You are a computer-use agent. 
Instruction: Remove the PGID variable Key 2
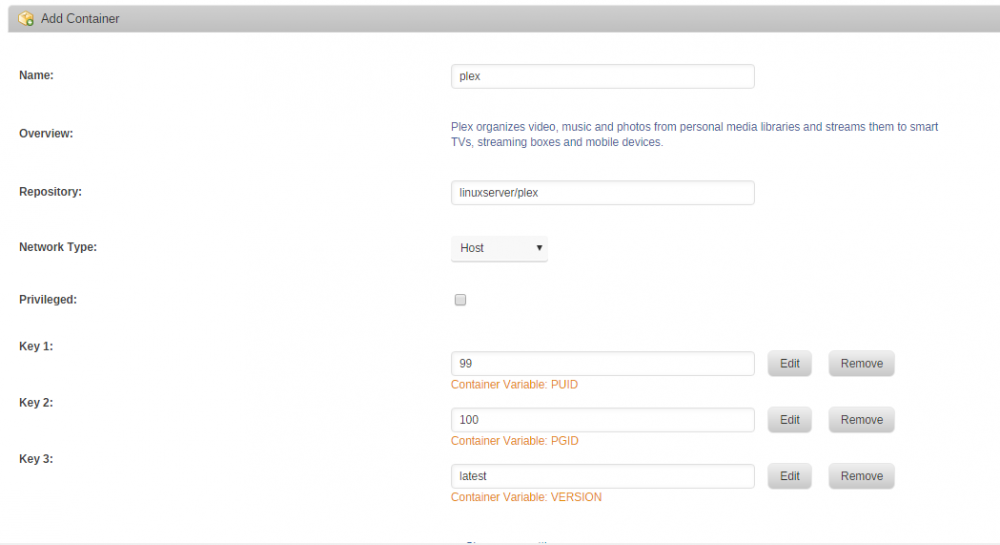tap(862, 419)
